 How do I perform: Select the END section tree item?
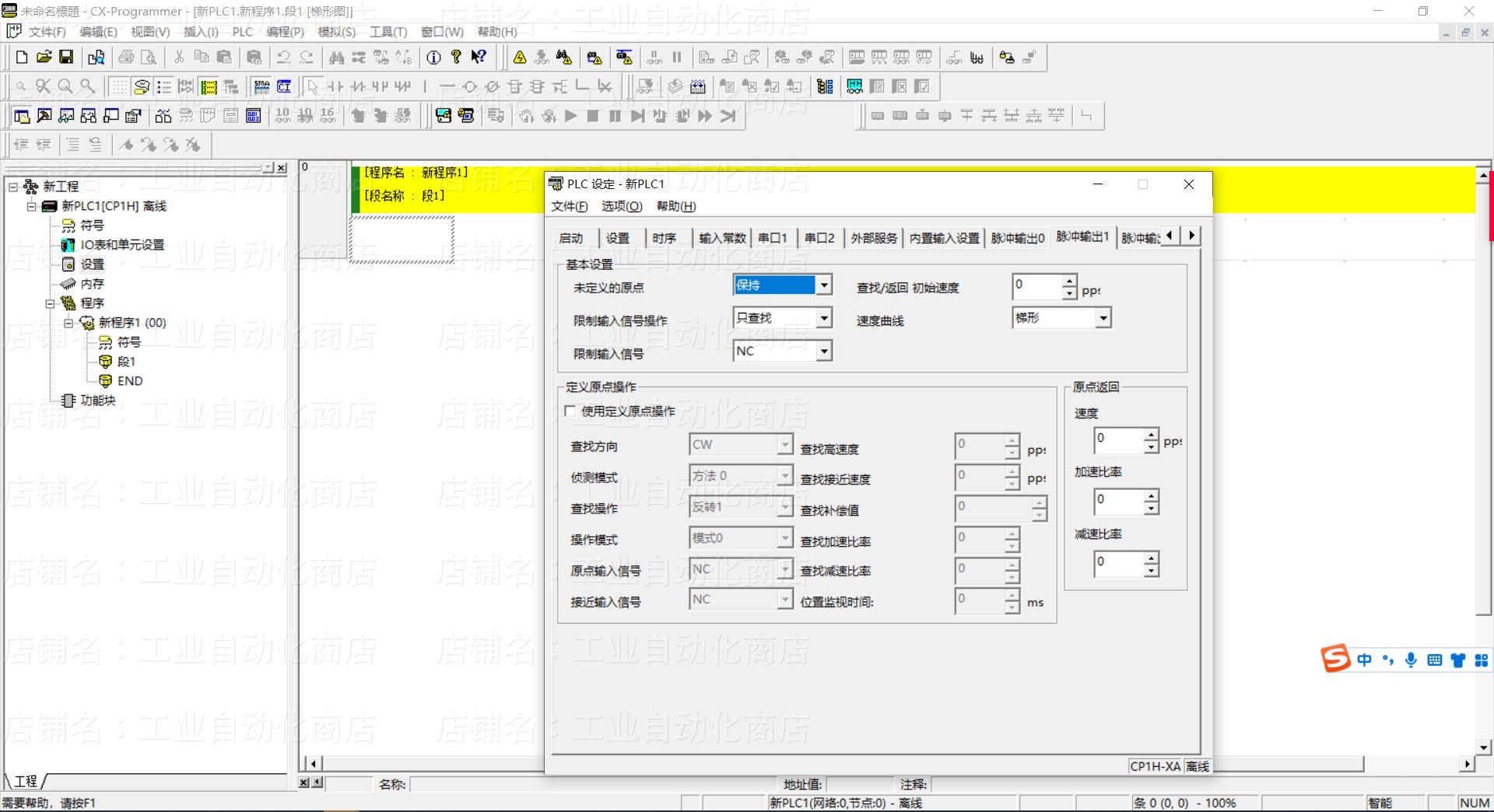point(130,381)
